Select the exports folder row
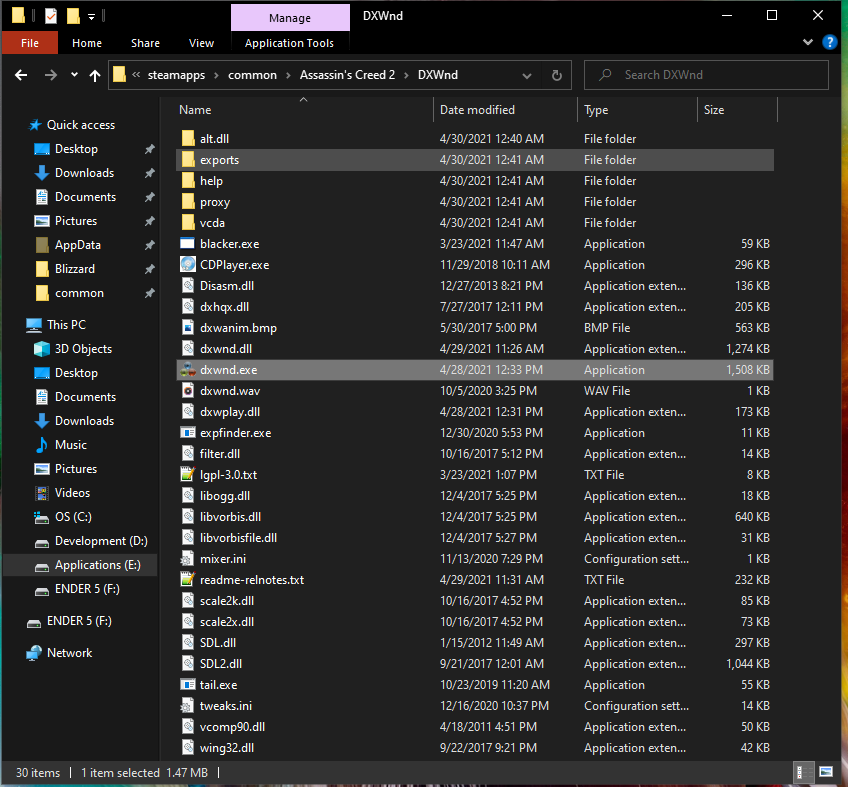Image resolution: width=848 pixels, height=787 pixels. pyautogui.click(x=475, y=160)
